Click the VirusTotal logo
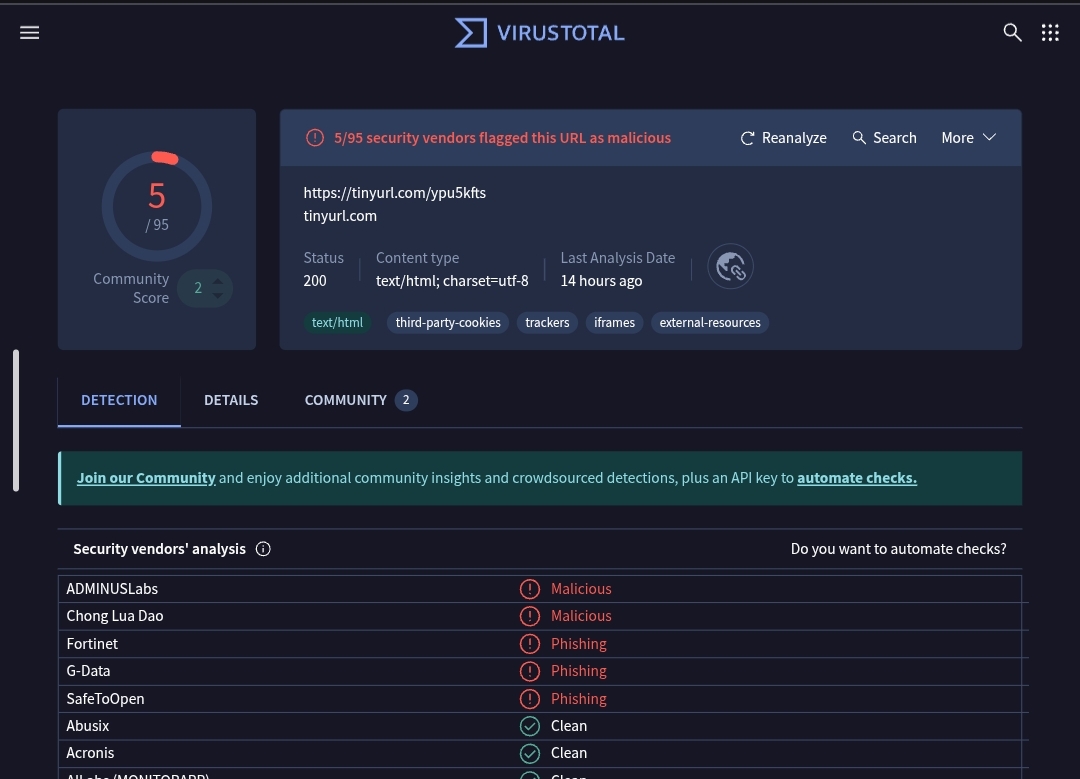Screen dimensions: 1080x779 pyautogui.click(x=539, y=32)
